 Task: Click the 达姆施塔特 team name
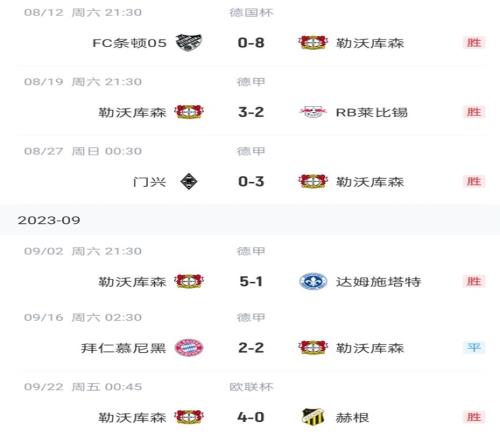point(378,282)
